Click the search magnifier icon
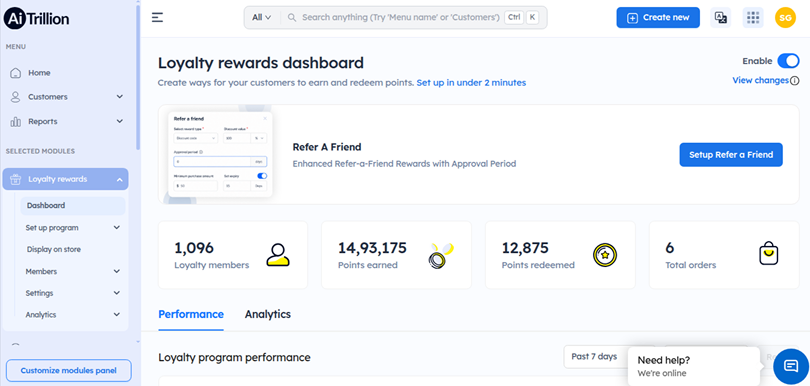 [292, 18]
